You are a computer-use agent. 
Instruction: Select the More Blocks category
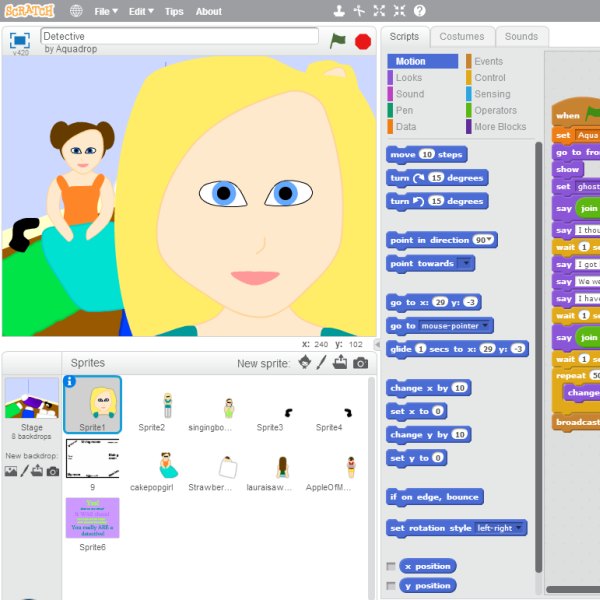(x=500, y=127)
